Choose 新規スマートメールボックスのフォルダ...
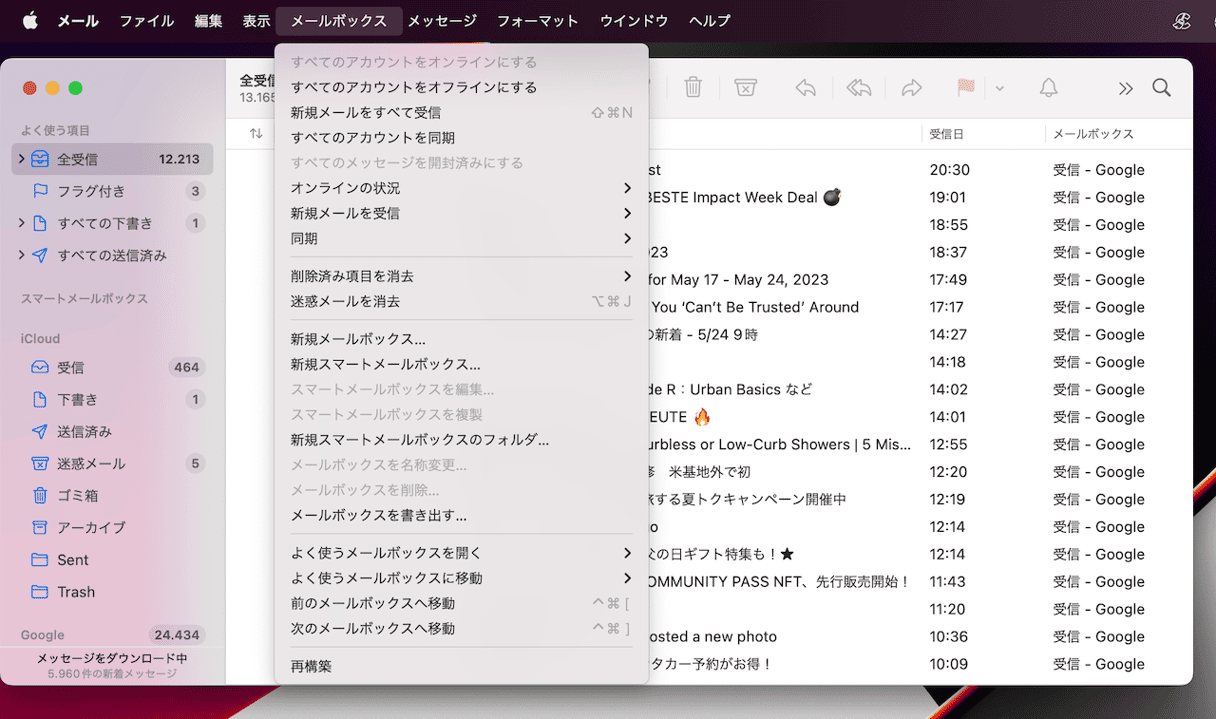Viewport: 1216px width, 719px height. coord(461,439)
